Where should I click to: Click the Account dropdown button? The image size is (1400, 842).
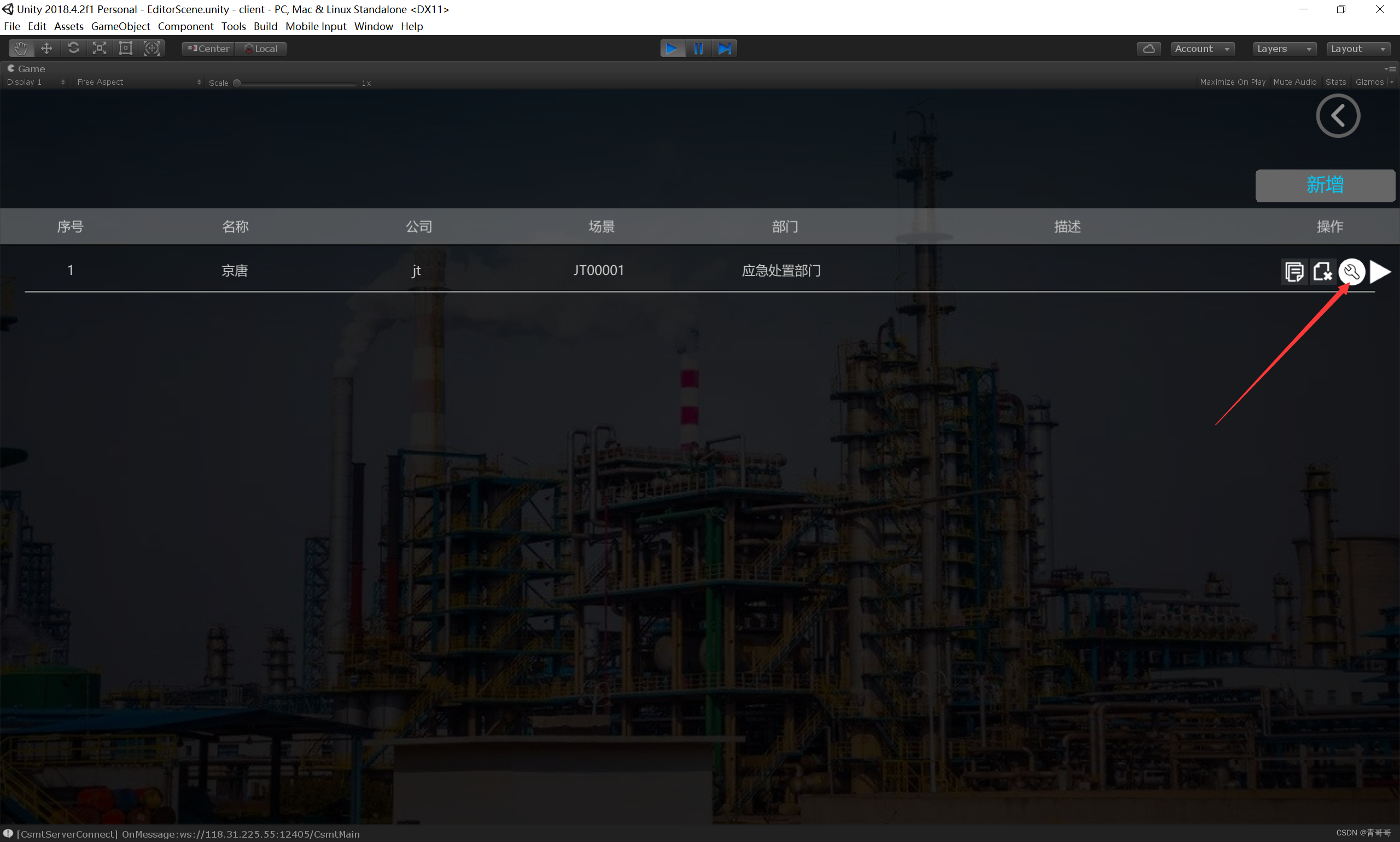pyautogui.click(x=1201, y=47)
